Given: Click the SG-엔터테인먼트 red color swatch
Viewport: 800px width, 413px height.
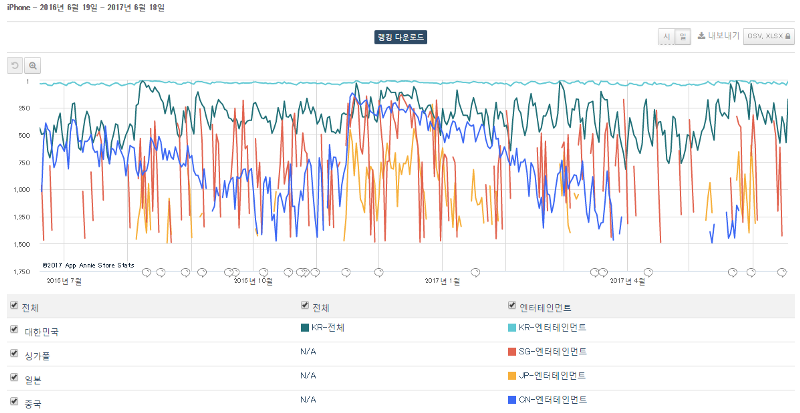Looking at the screenshot, I should (x=512, y=352).
